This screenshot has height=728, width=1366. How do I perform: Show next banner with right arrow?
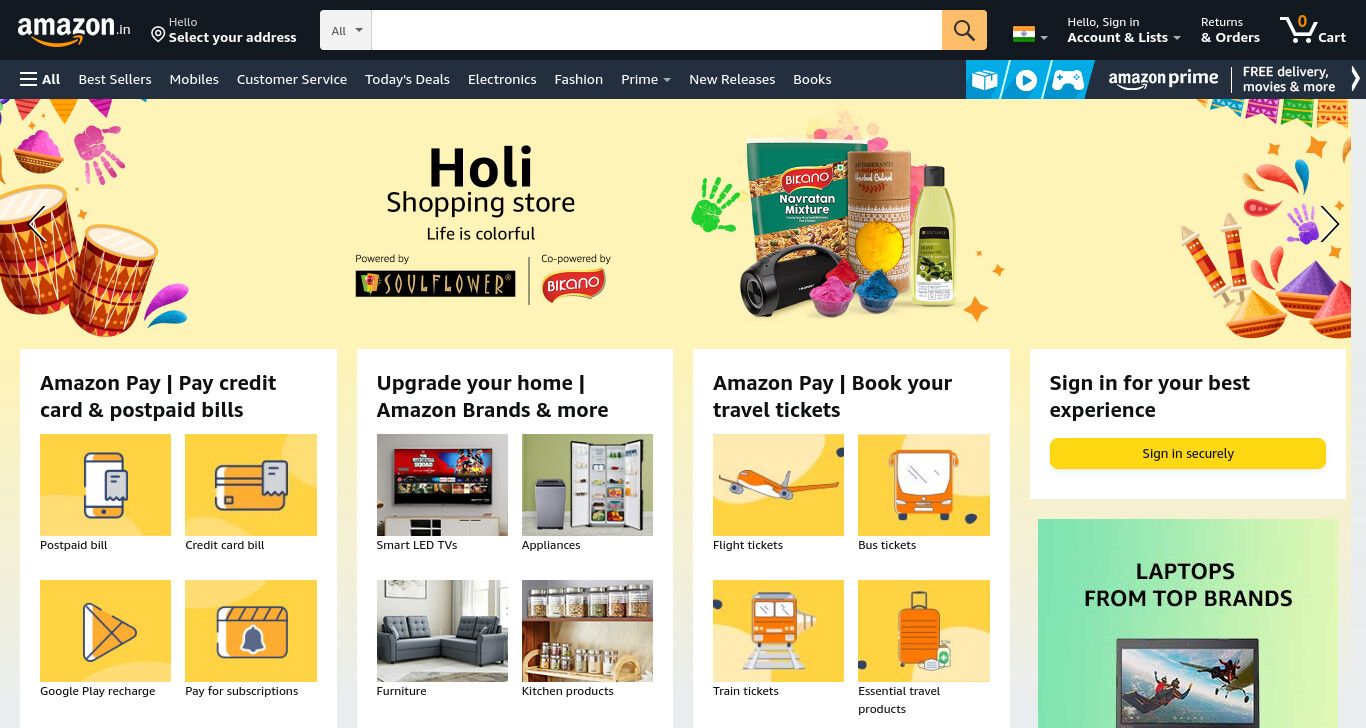[x=1329, y=224]
